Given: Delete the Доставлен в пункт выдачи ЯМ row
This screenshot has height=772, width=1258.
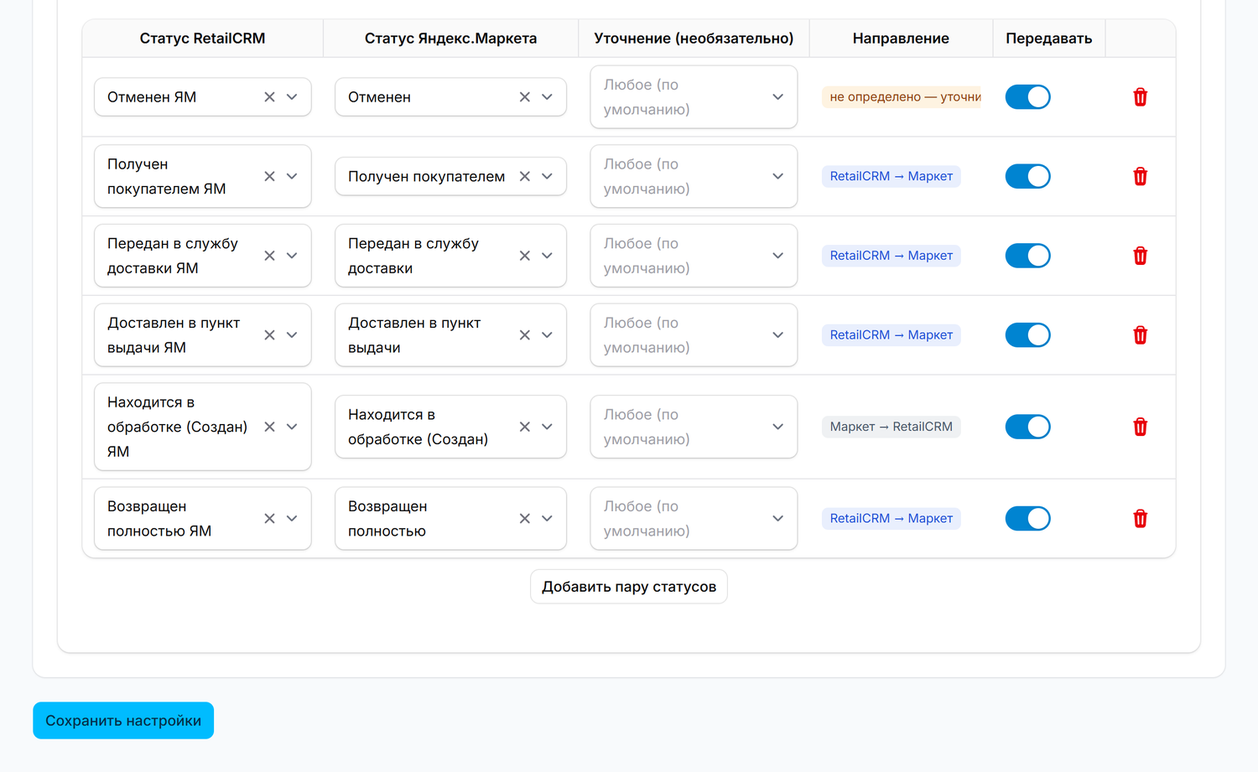Looking at the screenshot, I should pyautogui.click(x=1140, y=335).
